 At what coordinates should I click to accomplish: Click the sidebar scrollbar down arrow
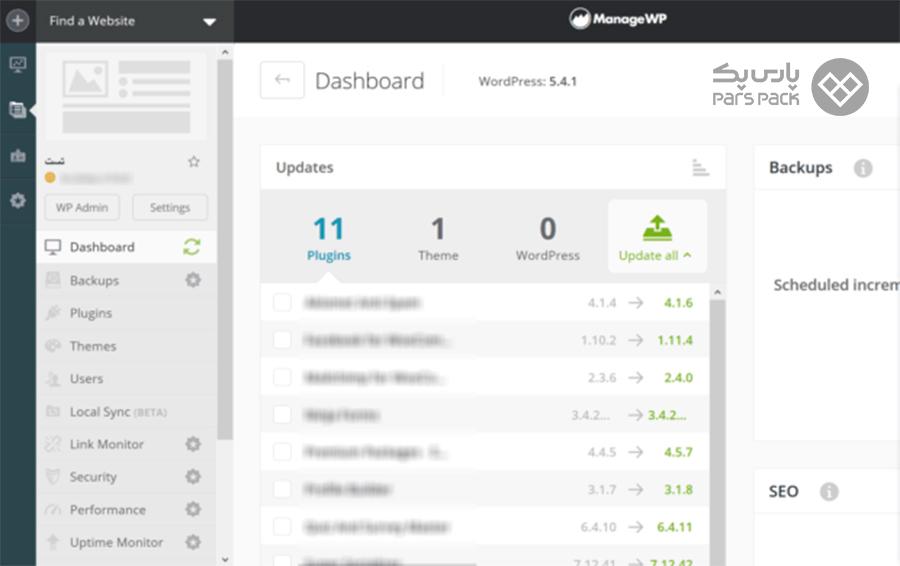(x=225, y=560)
